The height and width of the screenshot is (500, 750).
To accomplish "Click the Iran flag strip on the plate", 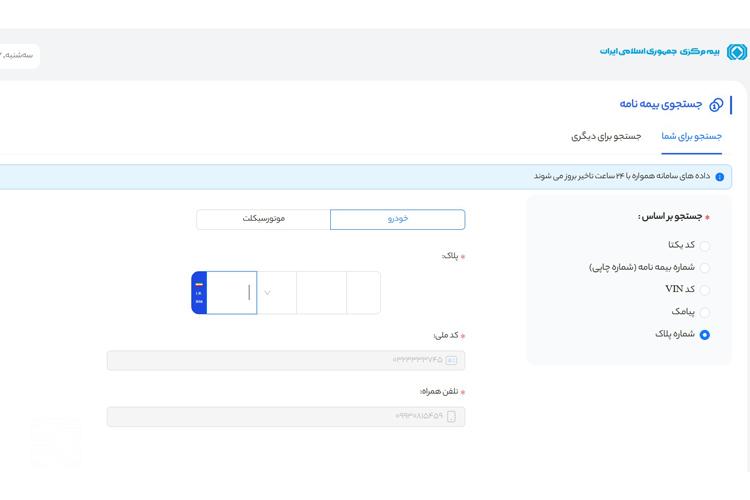I will coord(199,292).
